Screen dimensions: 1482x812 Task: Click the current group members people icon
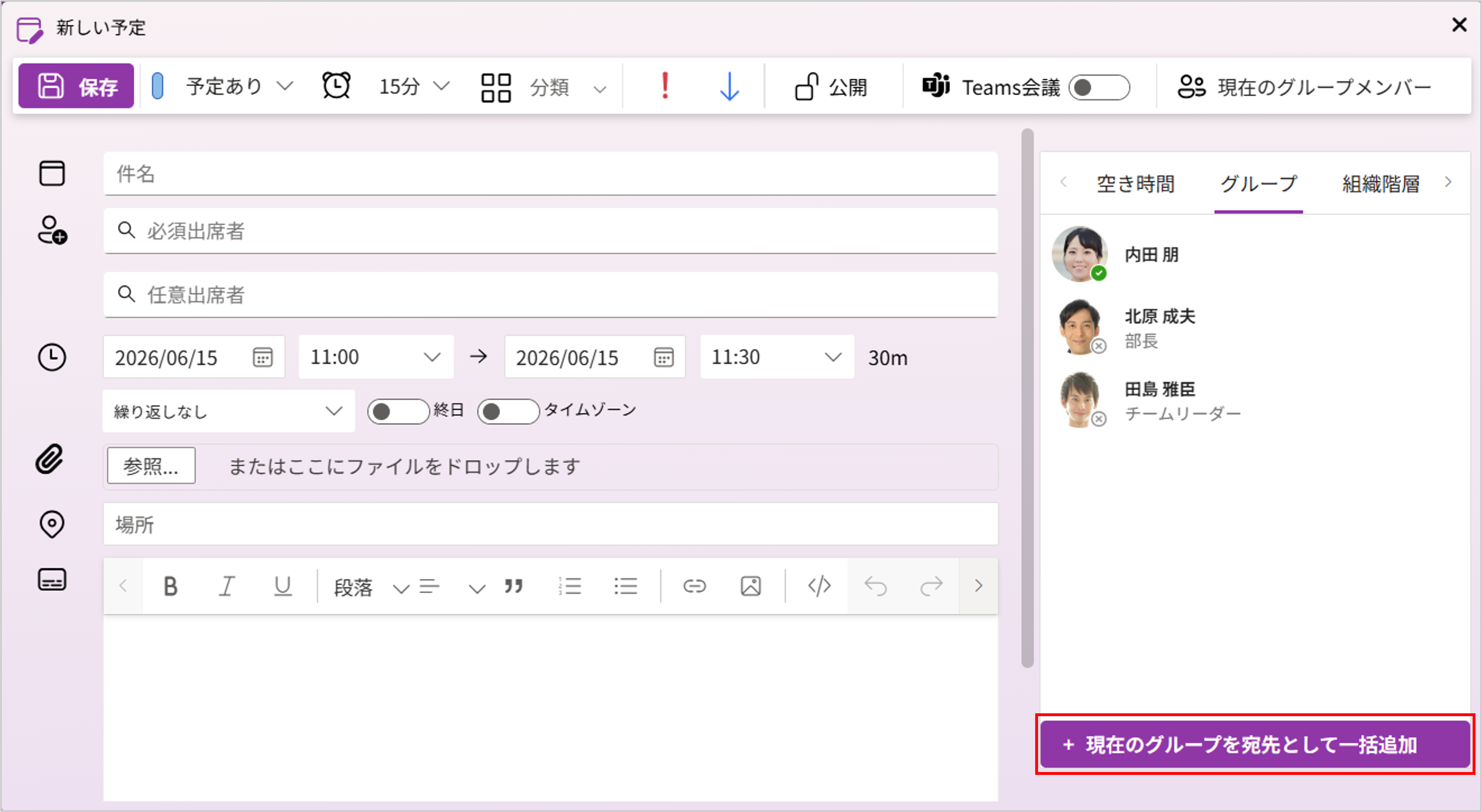click(1191, 87)
